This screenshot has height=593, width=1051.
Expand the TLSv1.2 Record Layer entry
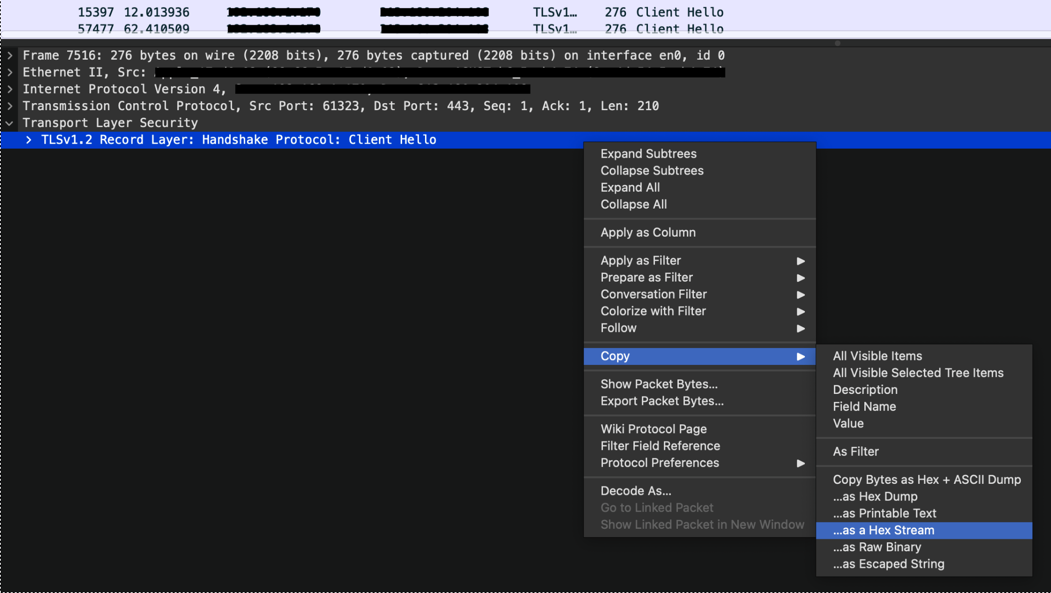coord(27,139)
